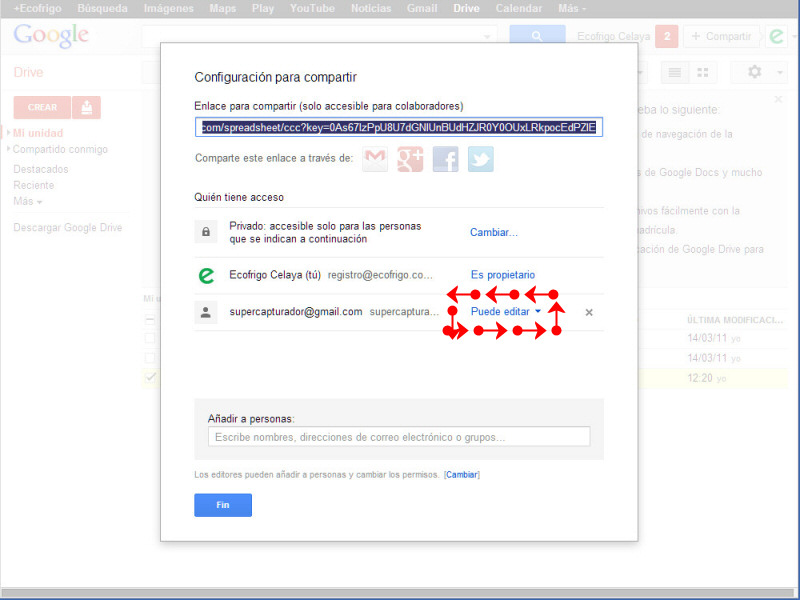Viewport: 800px width, 600px height.
Task: Select Reciente in sidebar
Action: coord(34,185)
